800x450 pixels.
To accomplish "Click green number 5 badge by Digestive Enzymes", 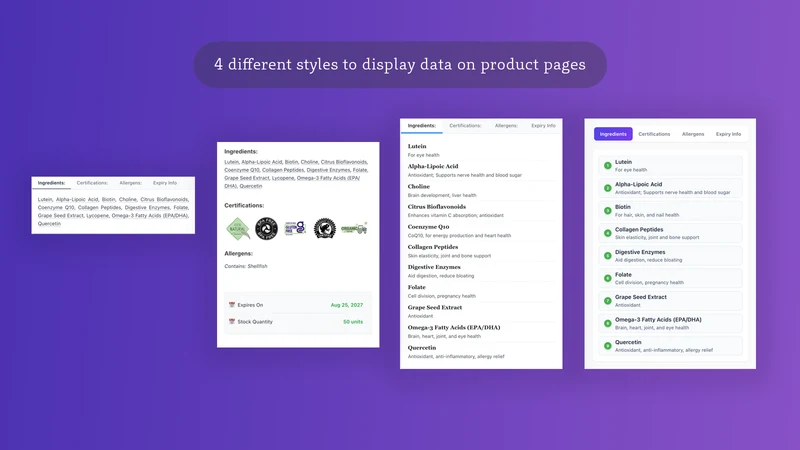I will (x=608, y=256).
